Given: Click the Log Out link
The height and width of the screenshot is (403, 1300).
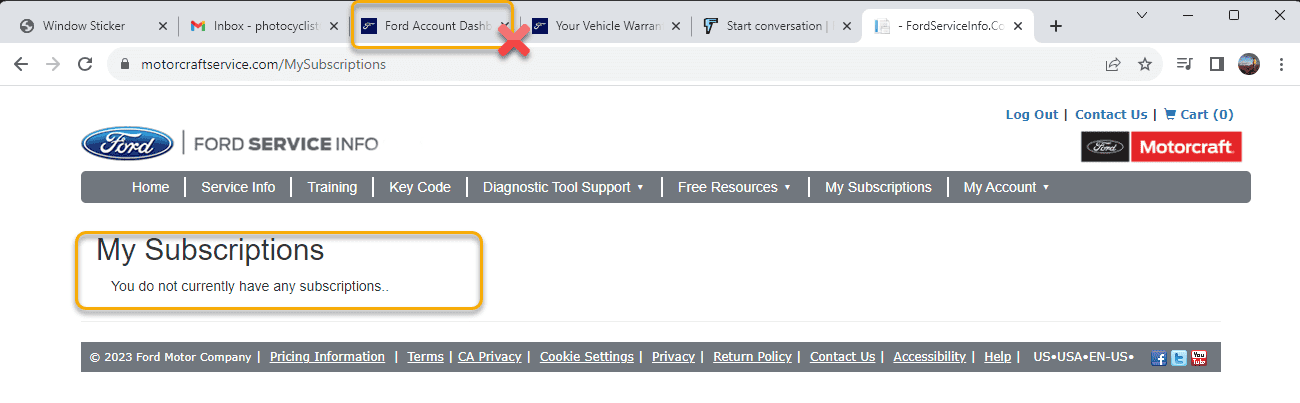Looking at the screenshot, I should tap(1031, 115).
